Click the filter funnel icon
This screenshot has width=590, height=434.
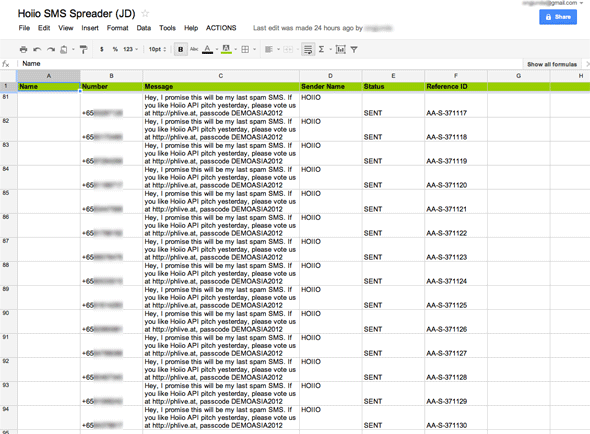(x=354, y=49)
